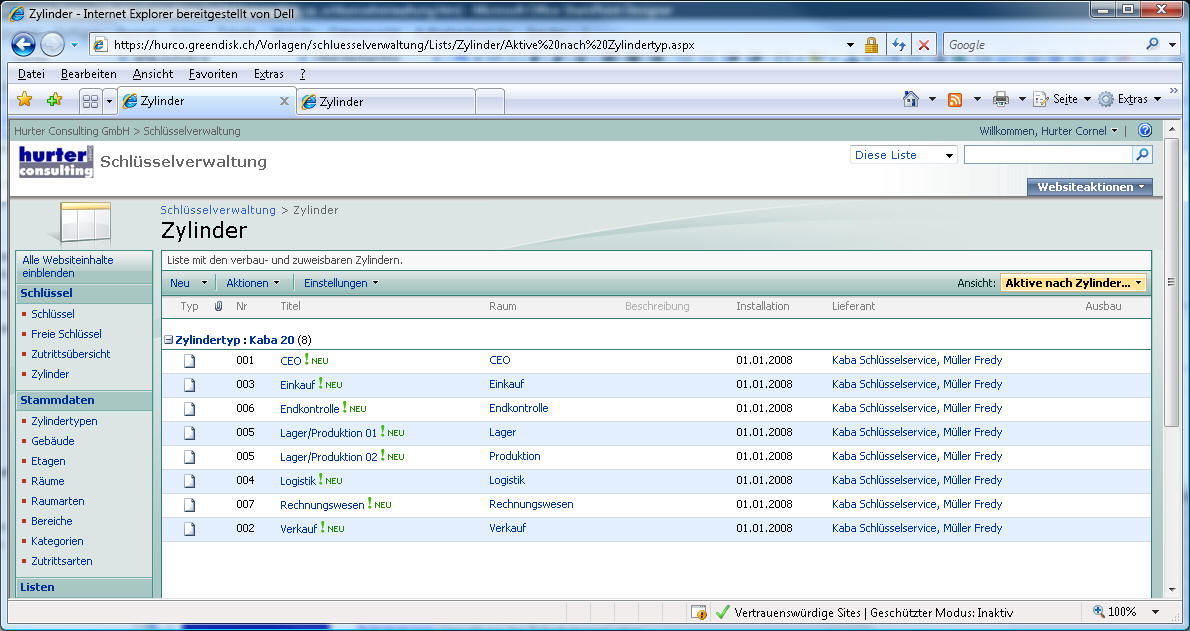This screenshot has height=631, width=1190.
Task: Open the Zylindertypen link in sidebar
Action: point(64,421)
